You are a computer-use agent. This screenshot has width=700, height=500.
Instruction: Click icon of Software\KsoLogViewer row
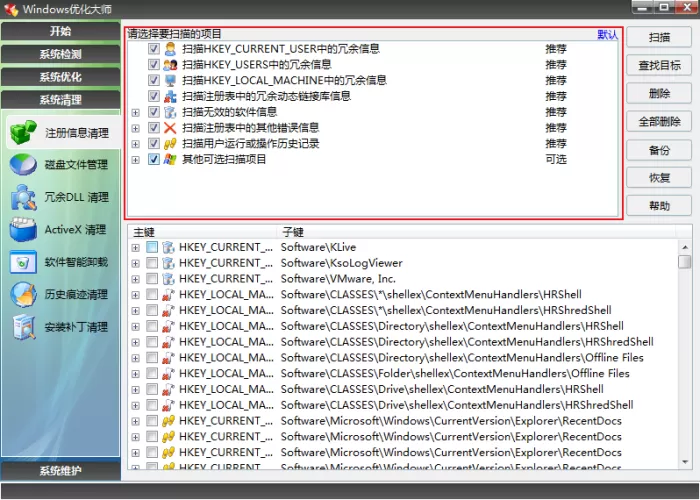coord(168,263)
